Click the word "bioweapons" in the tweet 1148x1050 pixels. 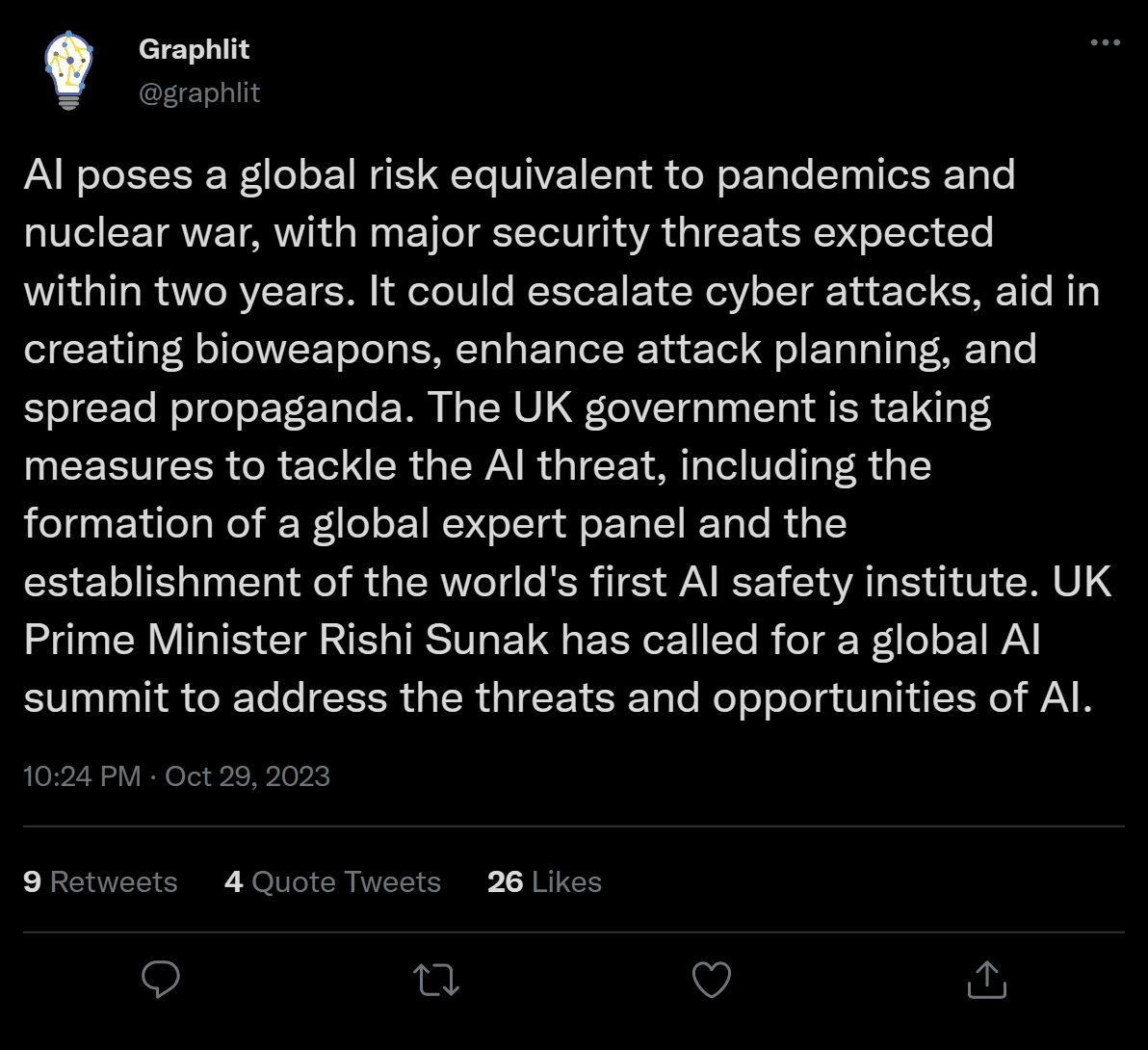(x=318, y=350)
